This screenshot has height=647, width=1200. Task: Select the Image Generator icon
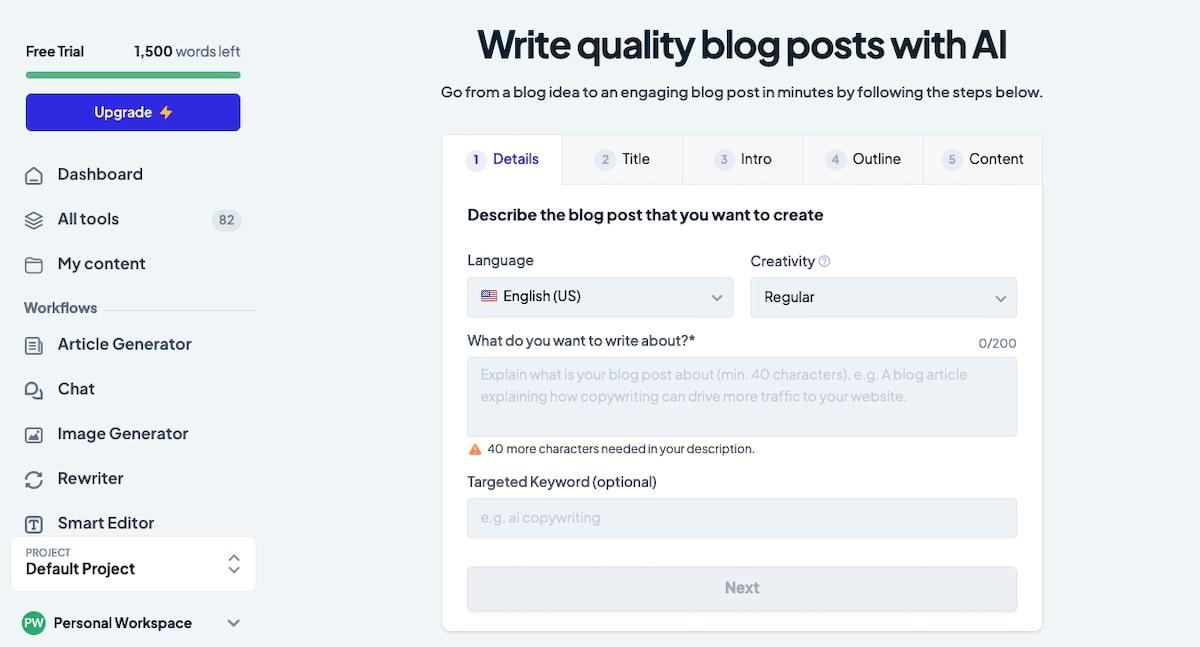(34, 434)
